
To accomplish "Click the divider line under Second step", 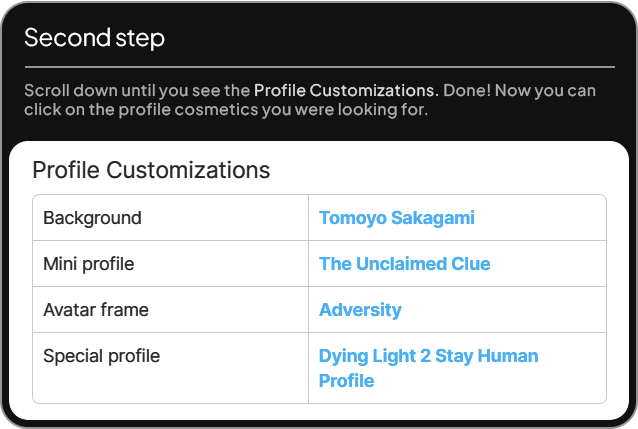I will [x=319, y=67].
